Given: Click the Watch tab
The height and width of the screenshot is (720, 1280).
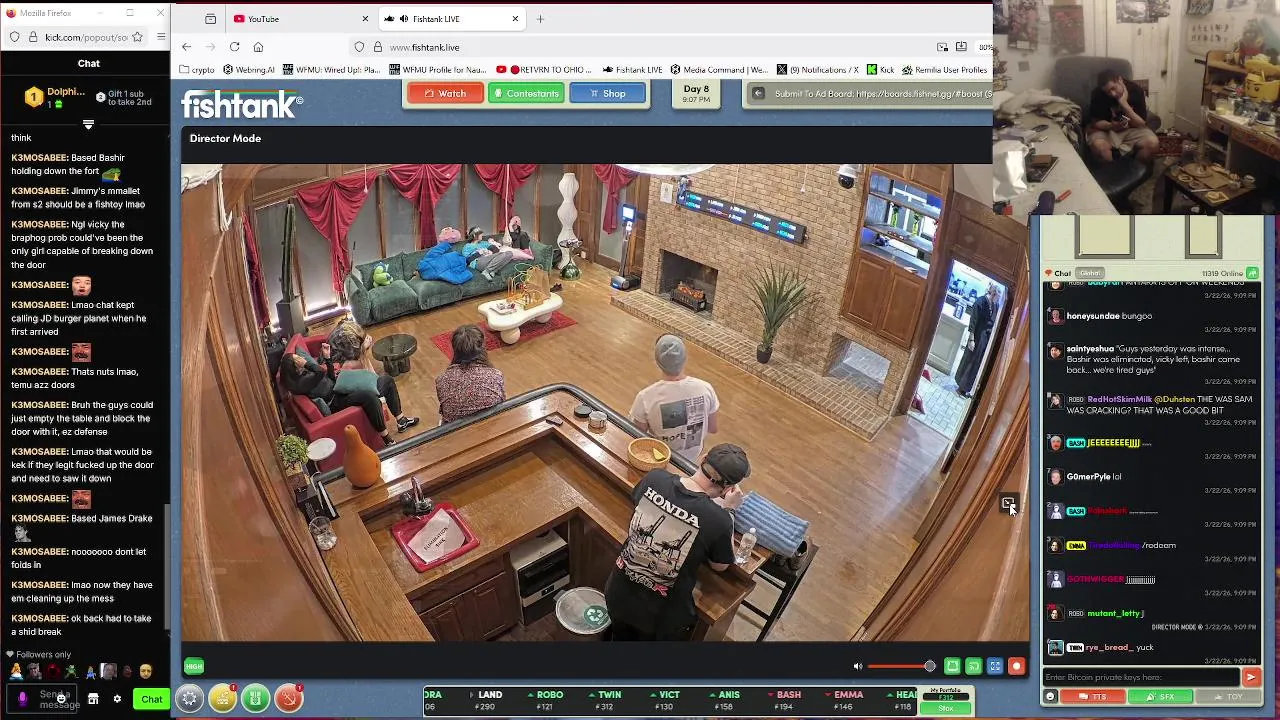Looking at the screenshot, I should (x=445, y=93).
